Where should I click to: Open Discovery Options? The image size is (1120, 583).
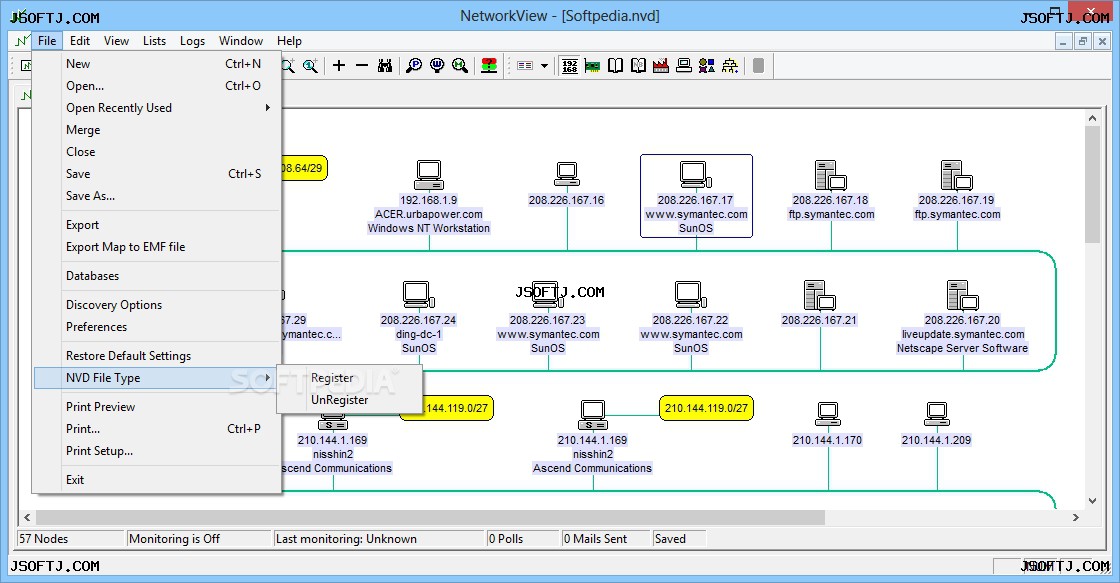157,305
